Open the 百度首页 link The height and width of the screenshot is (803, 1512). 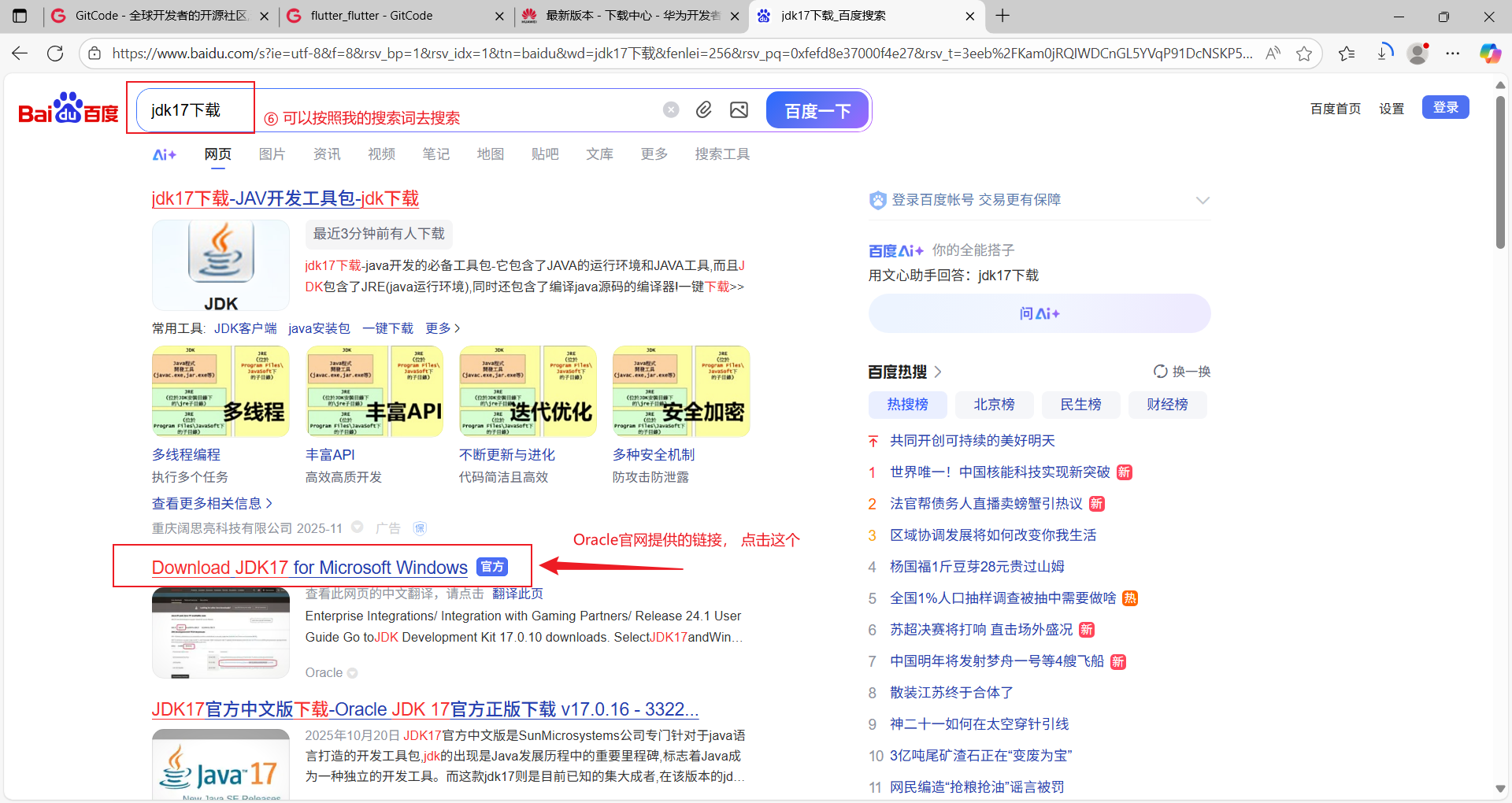(x=1336, y=109)
